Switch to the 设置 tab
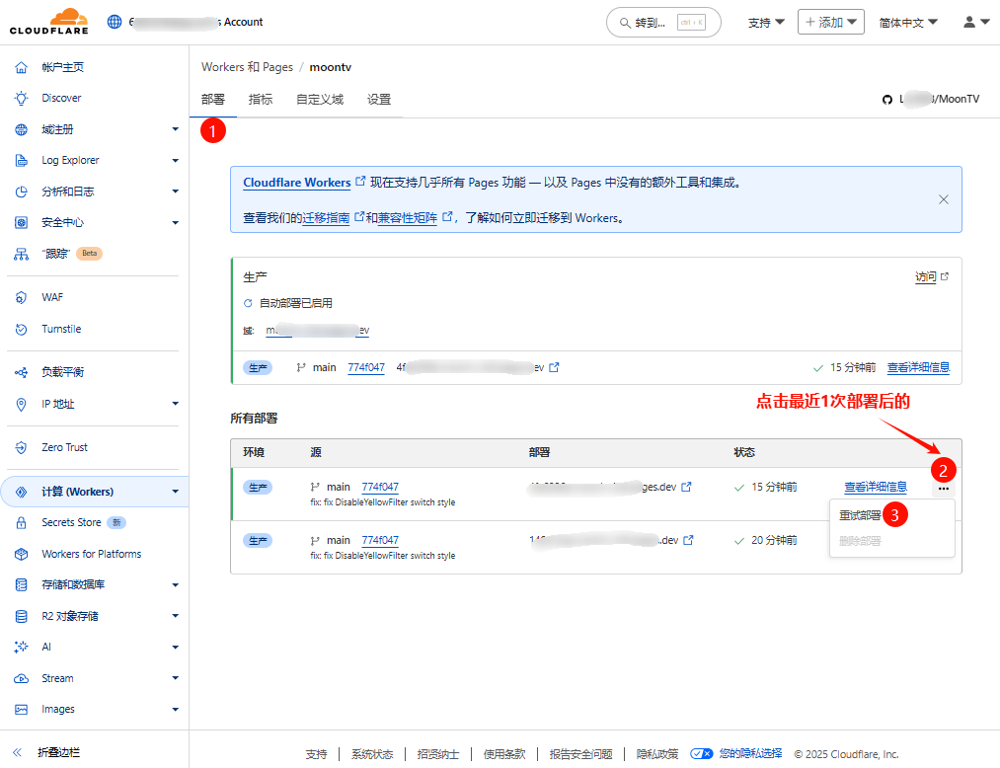This screenshot has height=768, width=1000. tap(379, 100)
